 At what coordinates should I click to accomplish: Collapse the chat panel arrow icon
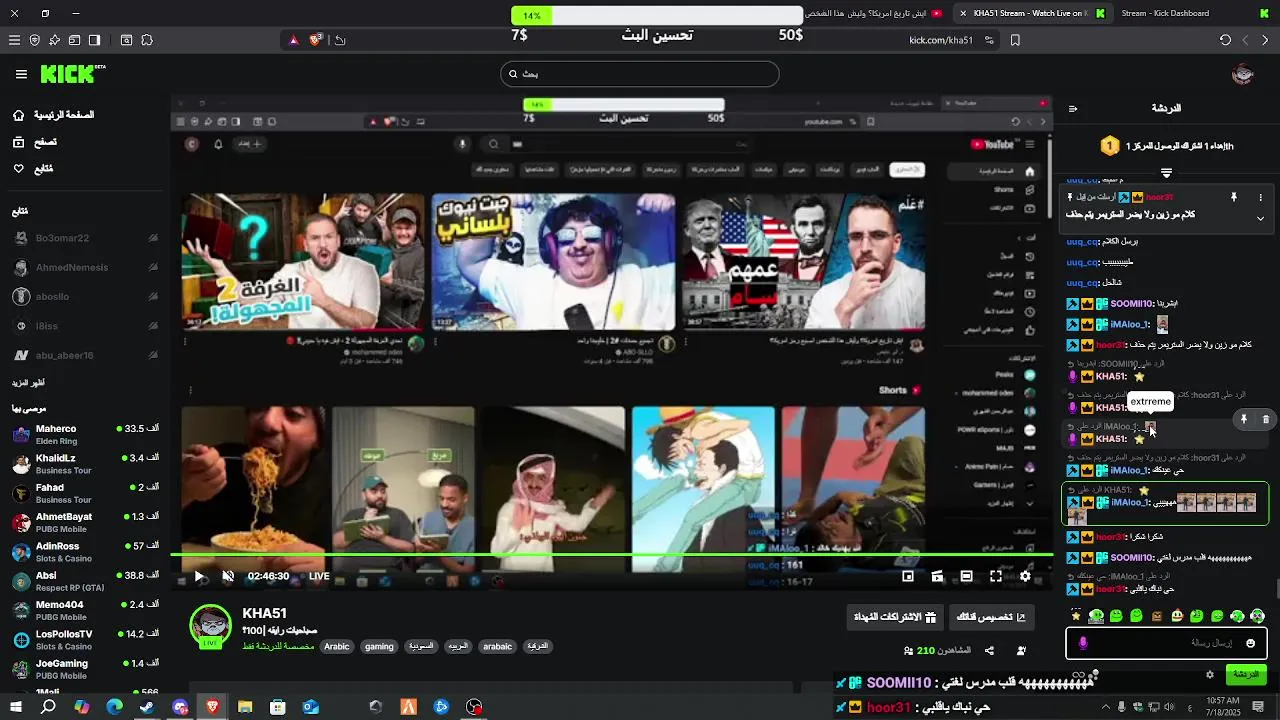(x=1072, y=108)
